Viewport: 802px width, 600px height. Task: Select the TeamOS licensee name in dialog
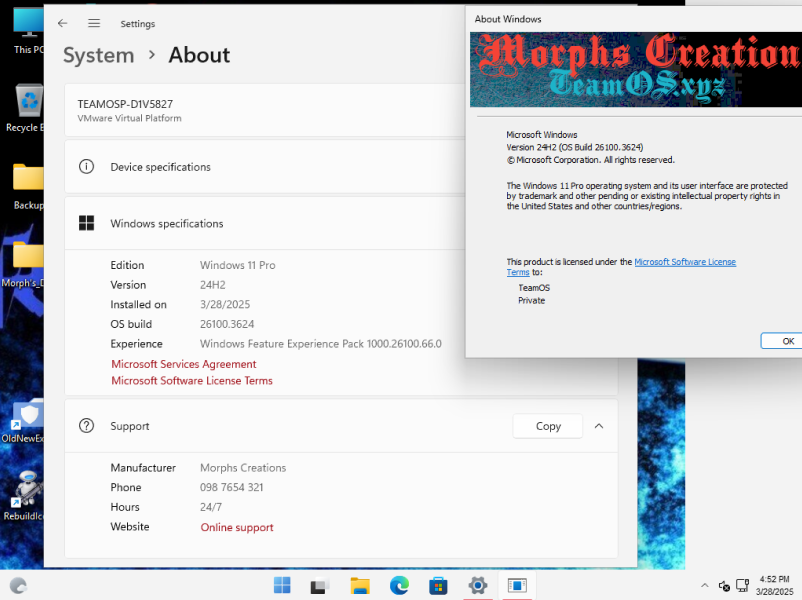pos(534,287)
